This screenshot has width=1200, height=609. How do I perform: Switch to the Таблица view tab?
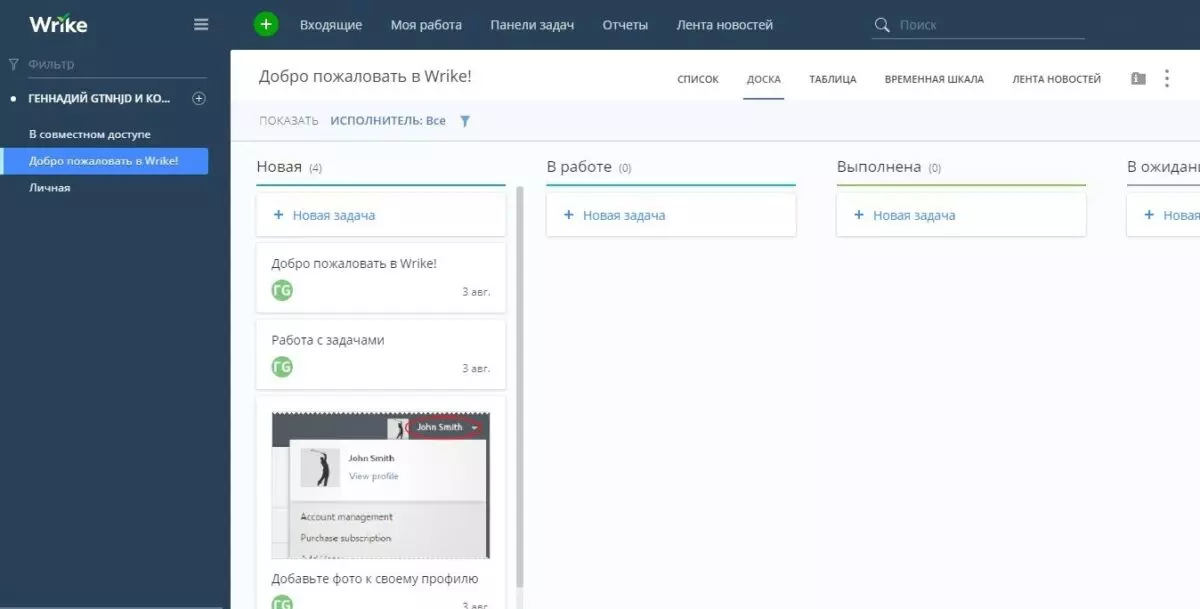coord(833,79)
